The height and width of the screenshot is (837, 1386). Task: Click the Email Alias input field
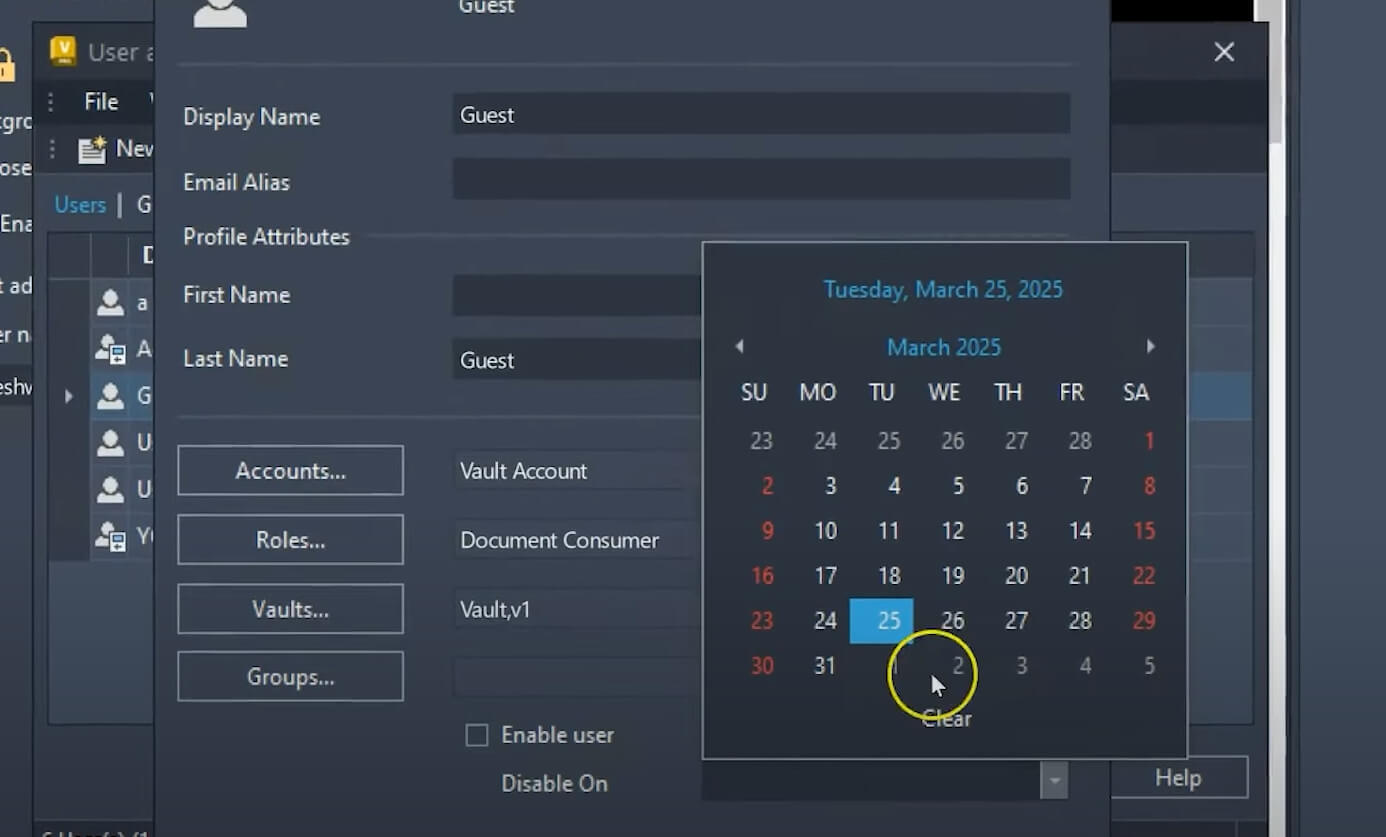(x=762, y=179)
